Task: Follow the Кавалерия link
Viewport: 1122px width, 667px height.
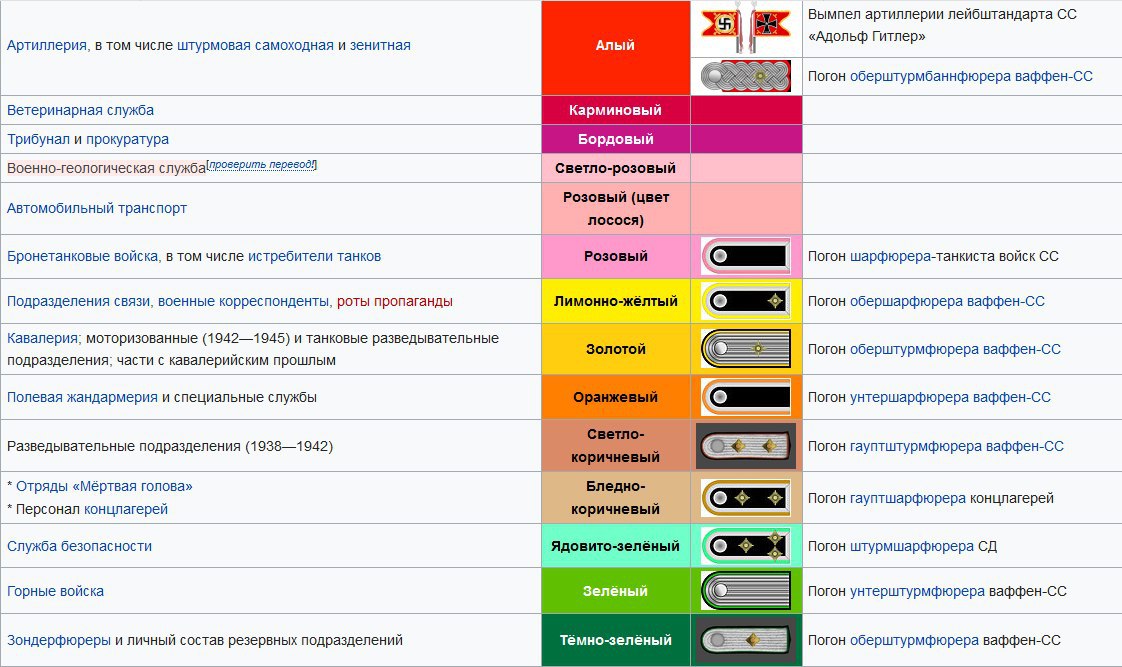Action: pos(42,338)
